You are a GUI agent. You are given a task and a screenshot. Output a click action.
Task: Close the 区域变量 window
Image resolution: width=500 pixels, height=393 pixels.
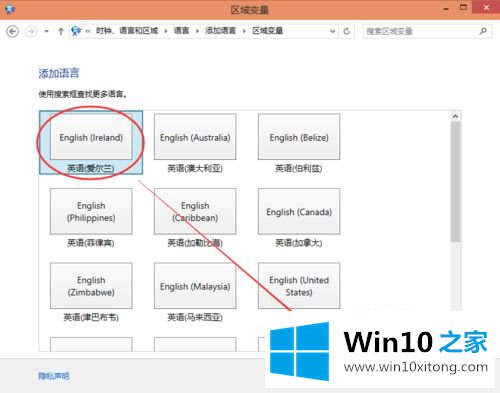click(486, 7)
